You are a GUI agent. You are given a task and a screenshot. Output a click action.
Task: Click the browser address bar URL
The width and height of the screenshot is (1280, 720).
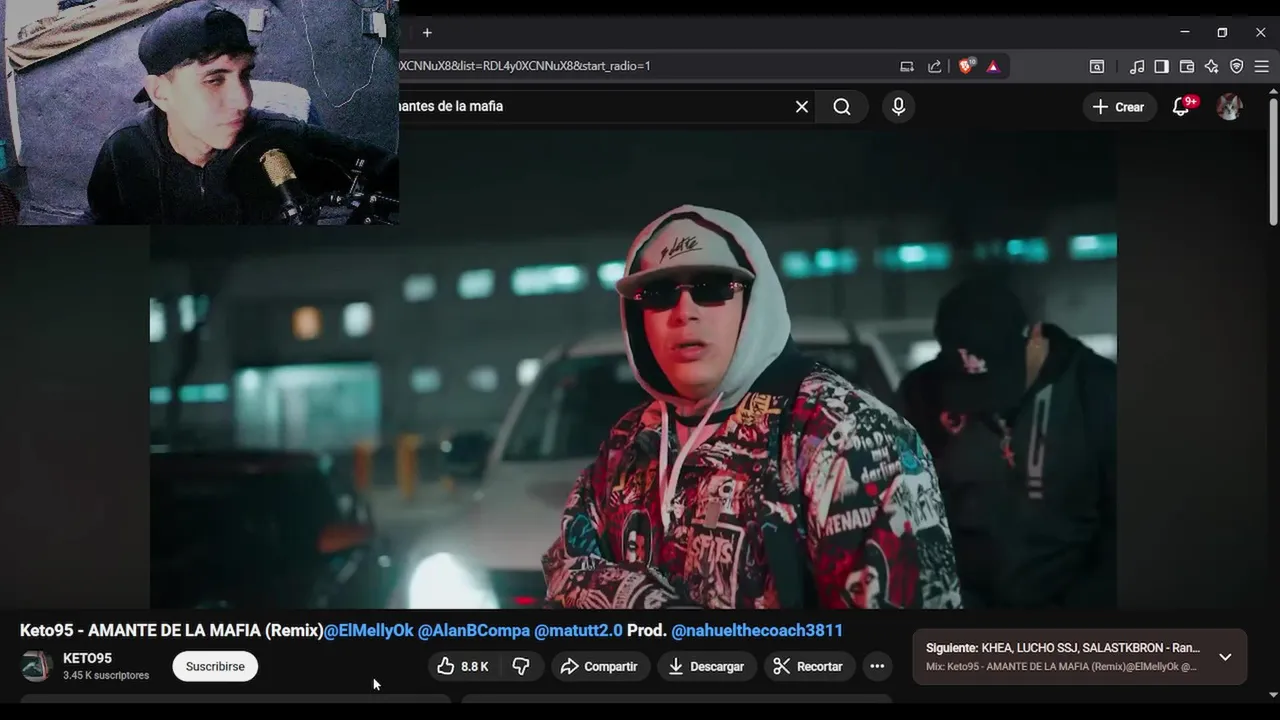[x=525, y=66]
